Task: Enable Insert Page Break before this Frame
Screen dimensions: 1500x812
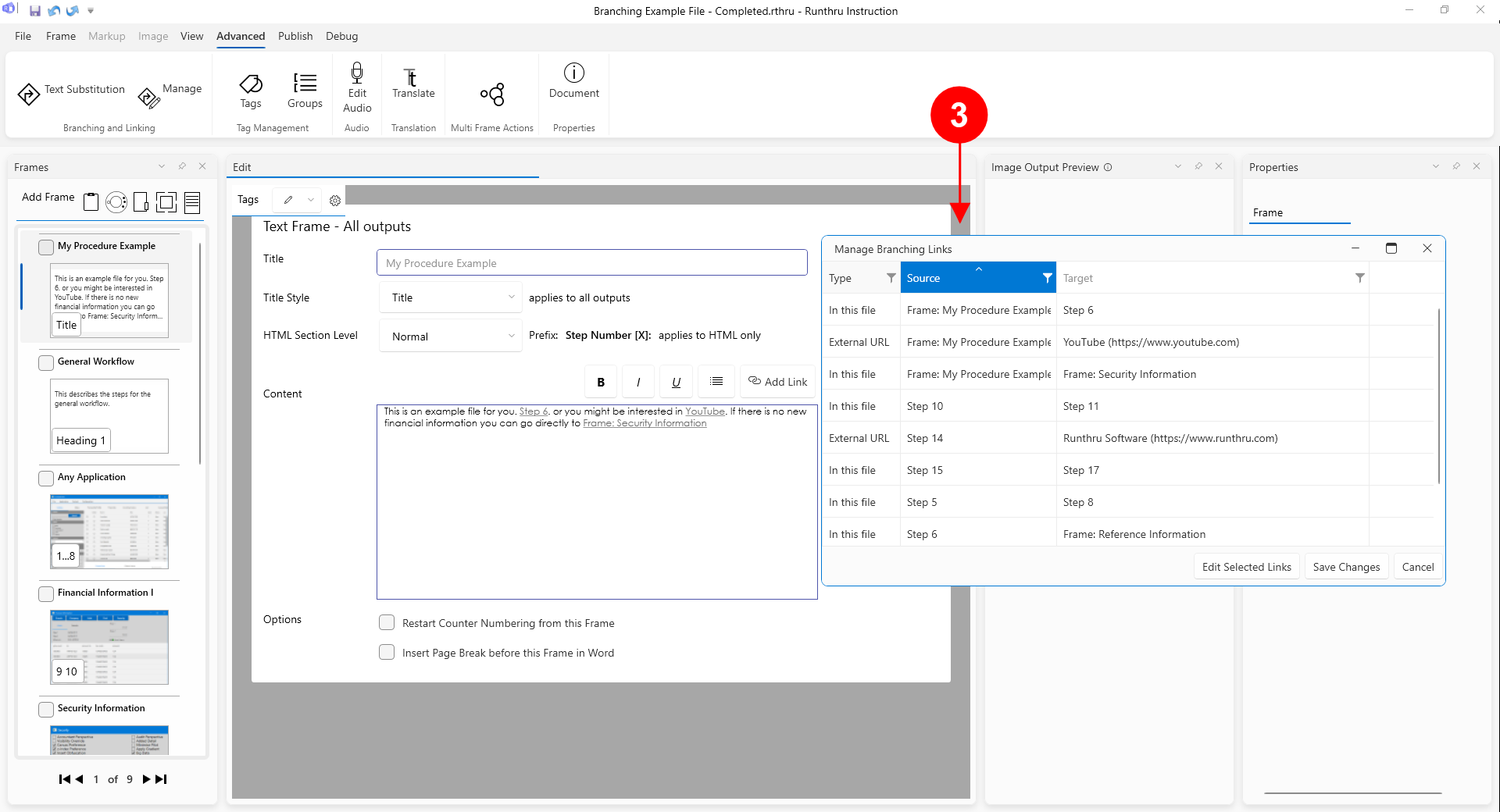Action: click(387, 652)
